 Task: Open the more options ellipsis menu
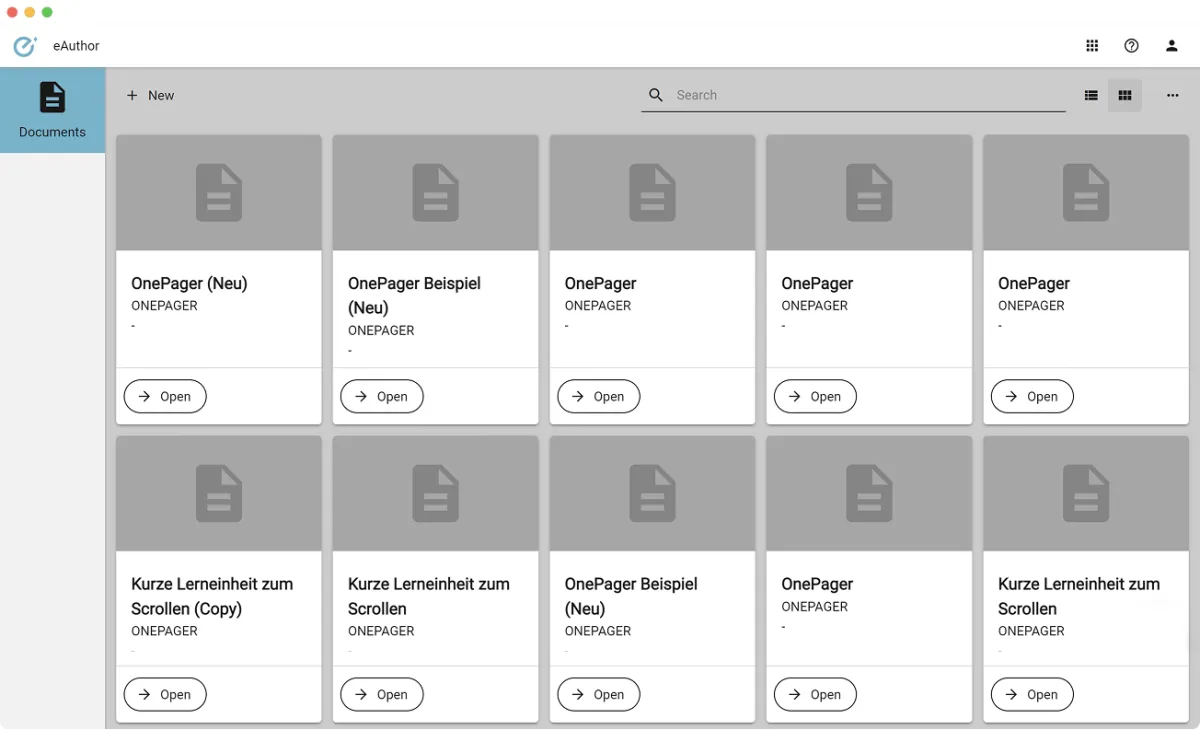(x=1173, y=95)
